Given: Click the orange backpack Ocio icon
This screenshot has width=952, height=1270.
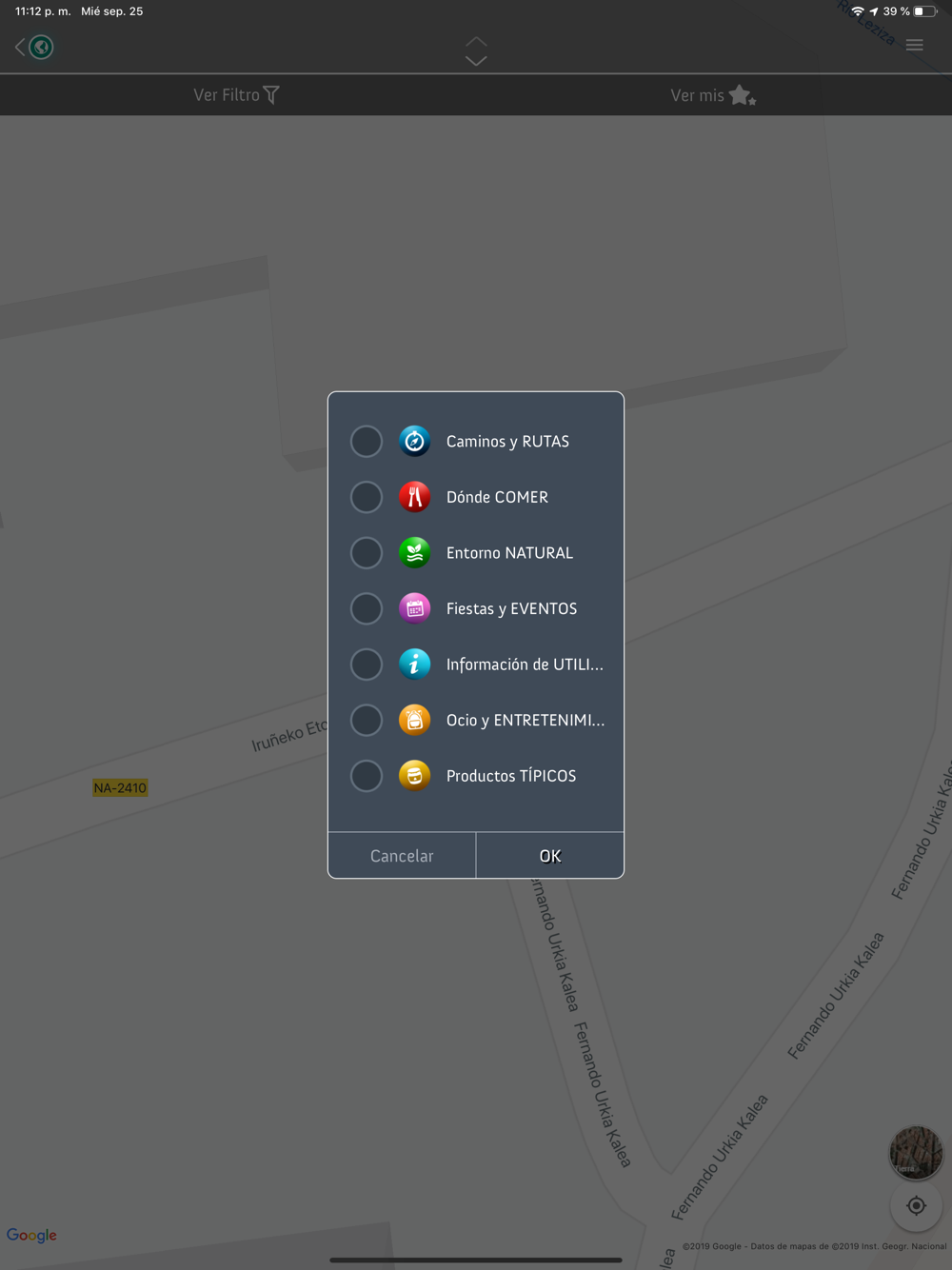Looking at the screenshot, I should pos(414,720).
